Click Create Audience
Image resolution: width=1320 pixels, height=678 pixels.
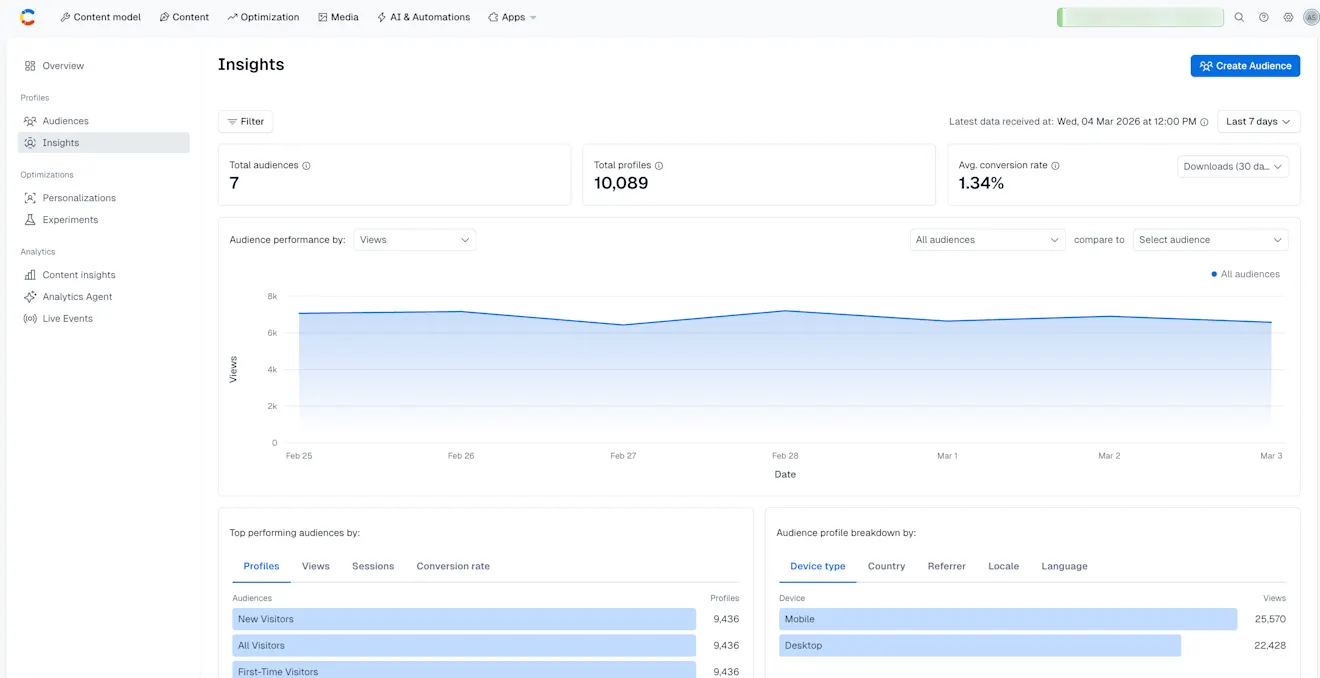pyautogui.click(x=1245, y=65)
